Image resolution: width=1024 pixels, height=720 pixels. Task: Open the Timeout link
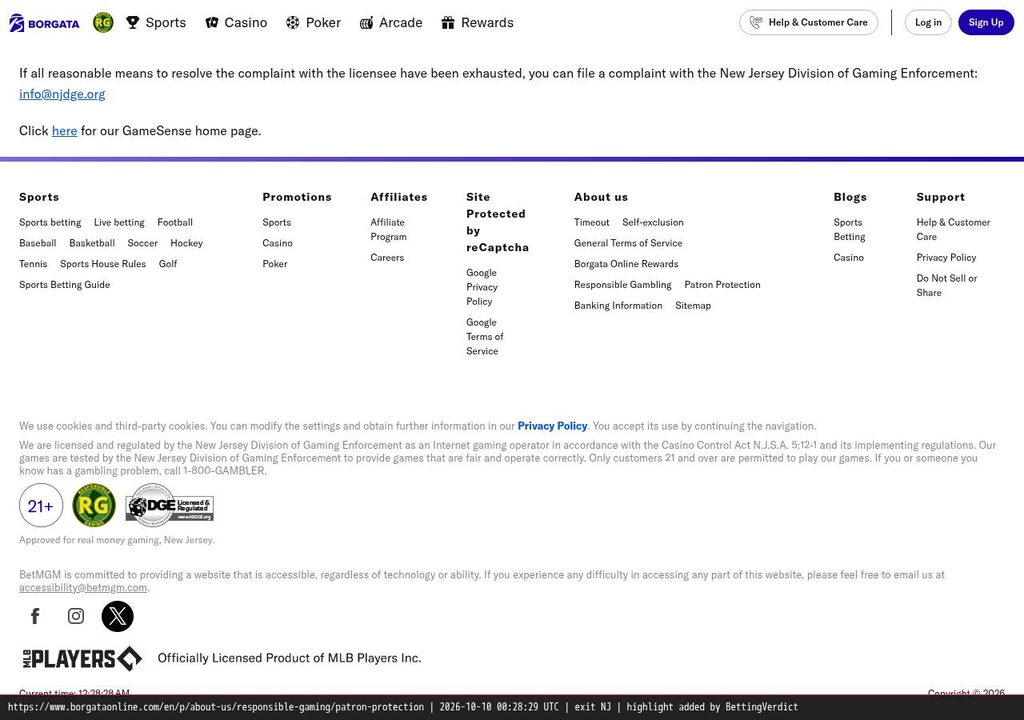coord(592,222)
